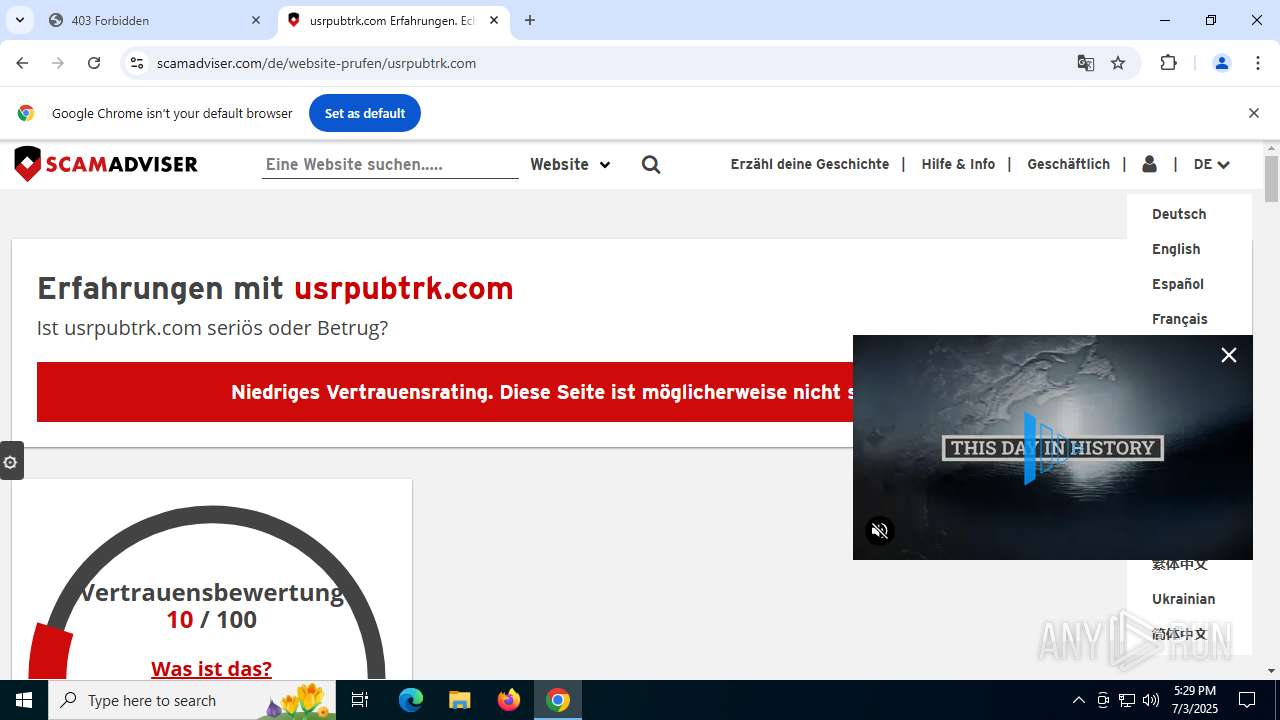The width and height of the screenshot is (1280, 720).
Task: Open the user account icon
Action: pyautogui.click(x=1149, y=164)
